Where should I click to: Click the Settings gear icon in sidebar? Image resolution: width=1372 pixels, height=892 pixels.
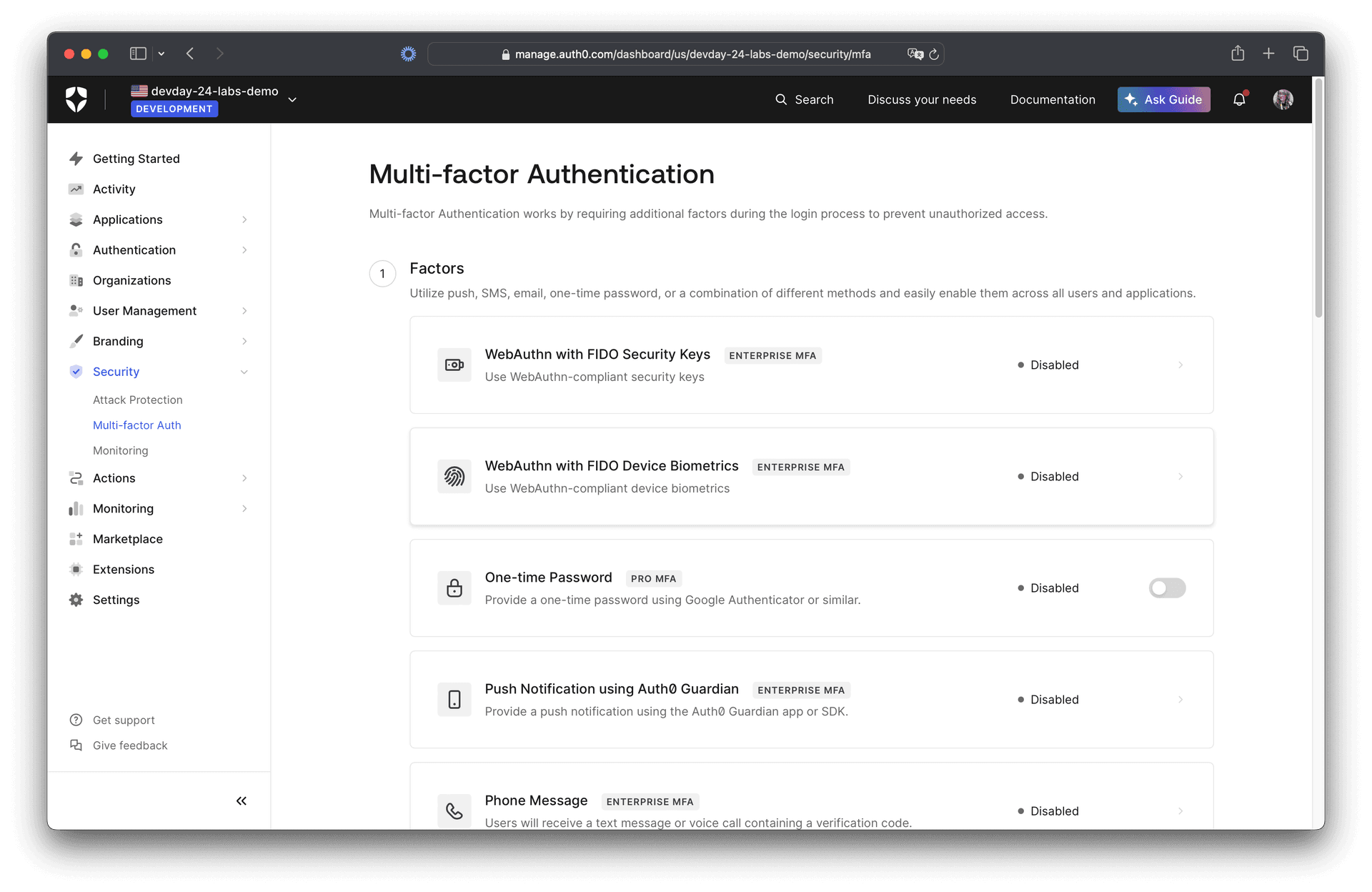click(76, 600)
